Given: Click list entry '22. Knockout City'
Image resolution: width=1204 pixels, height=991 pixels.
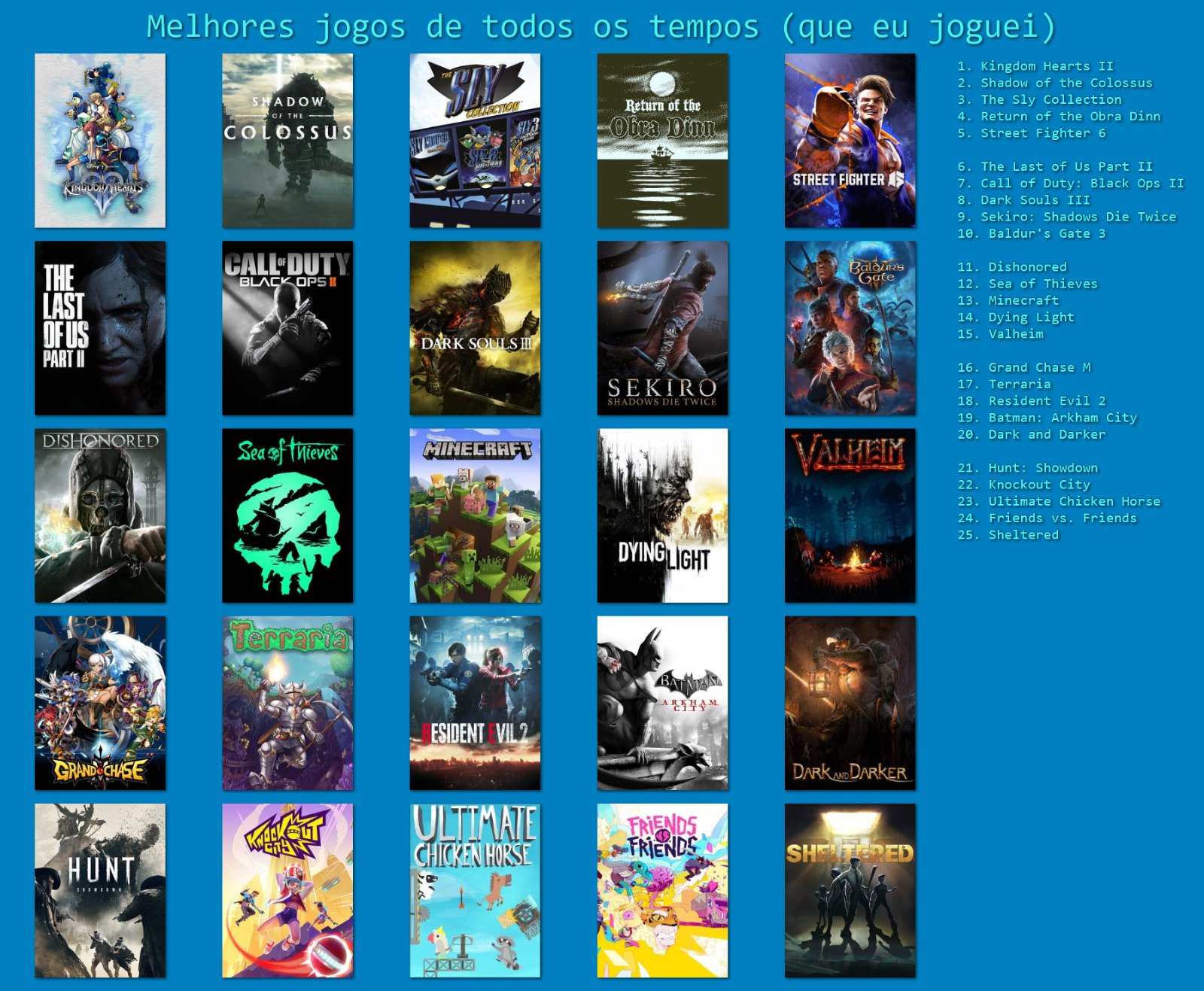Looking at the screenshot, I should pyautogui.click(x=1024, y=485).
